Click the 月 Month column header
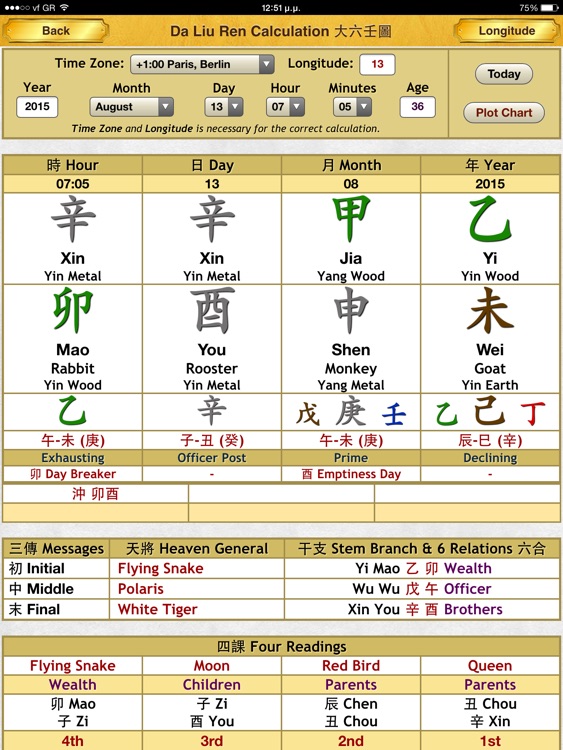 351,165
